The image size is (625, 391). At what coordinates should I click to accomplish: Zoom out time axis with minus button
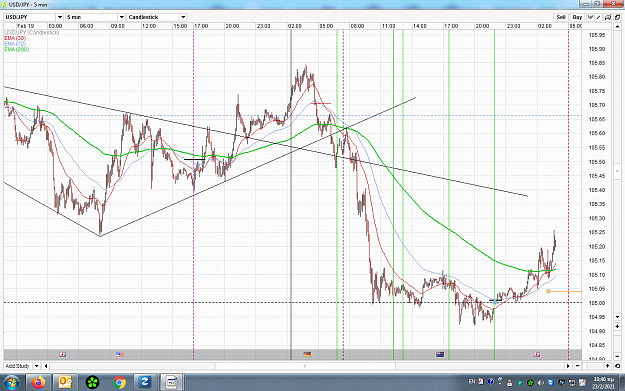coord(578,366)
